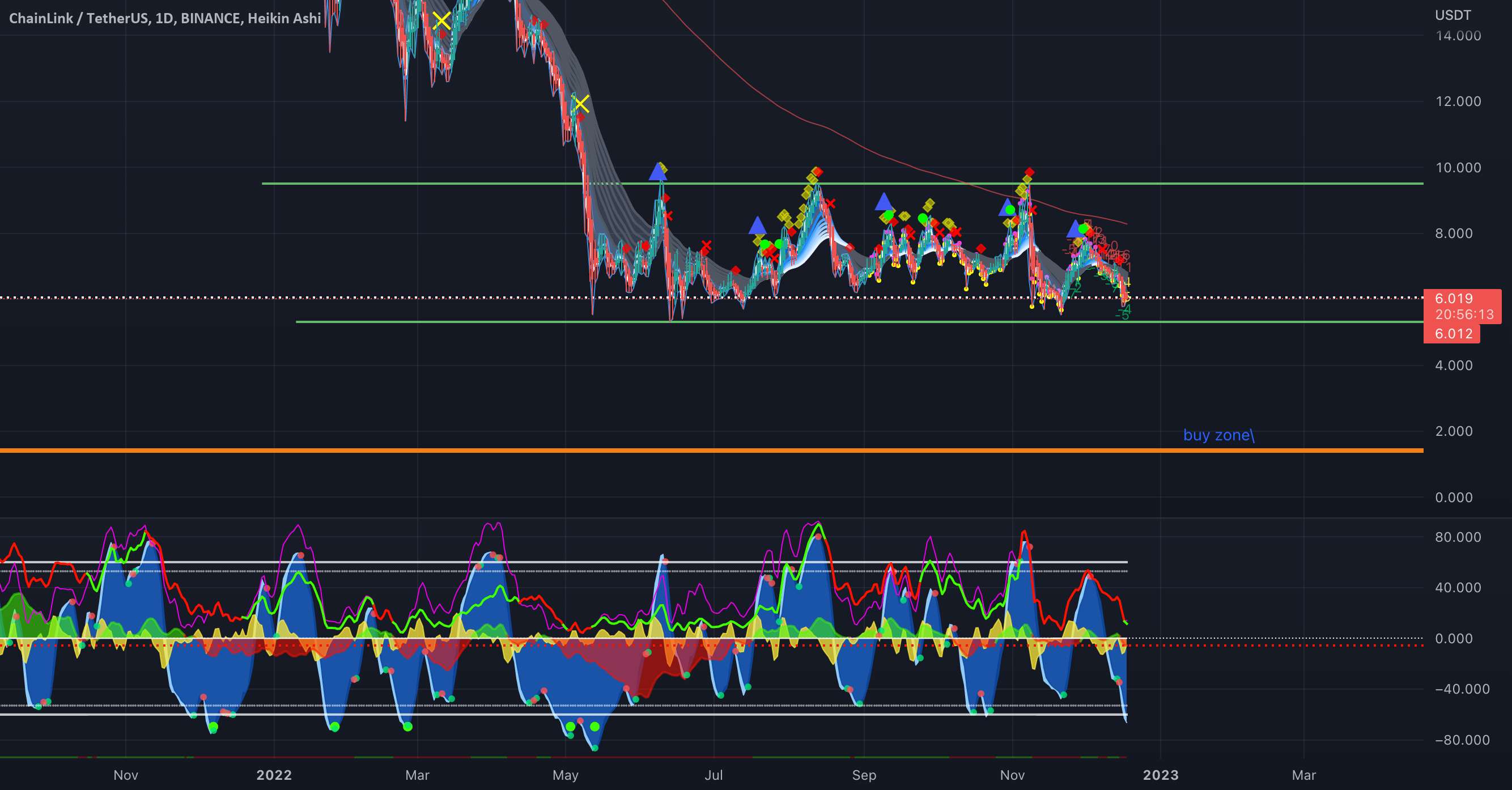Select the 12.000 price axis label
This screenshot has height=790, width=1512.
coord(1458,101)
